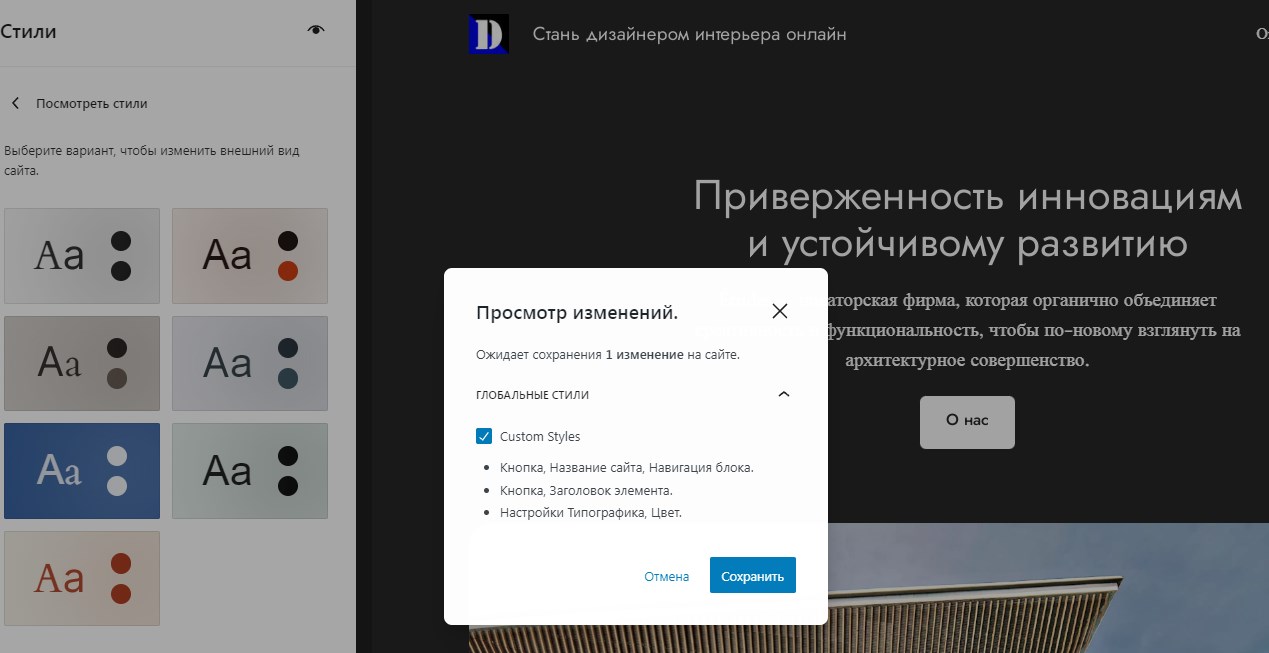This screenshot has width=1269, height=653.
Task: Click the Глобальные стили section header
Action: point(532,395)
